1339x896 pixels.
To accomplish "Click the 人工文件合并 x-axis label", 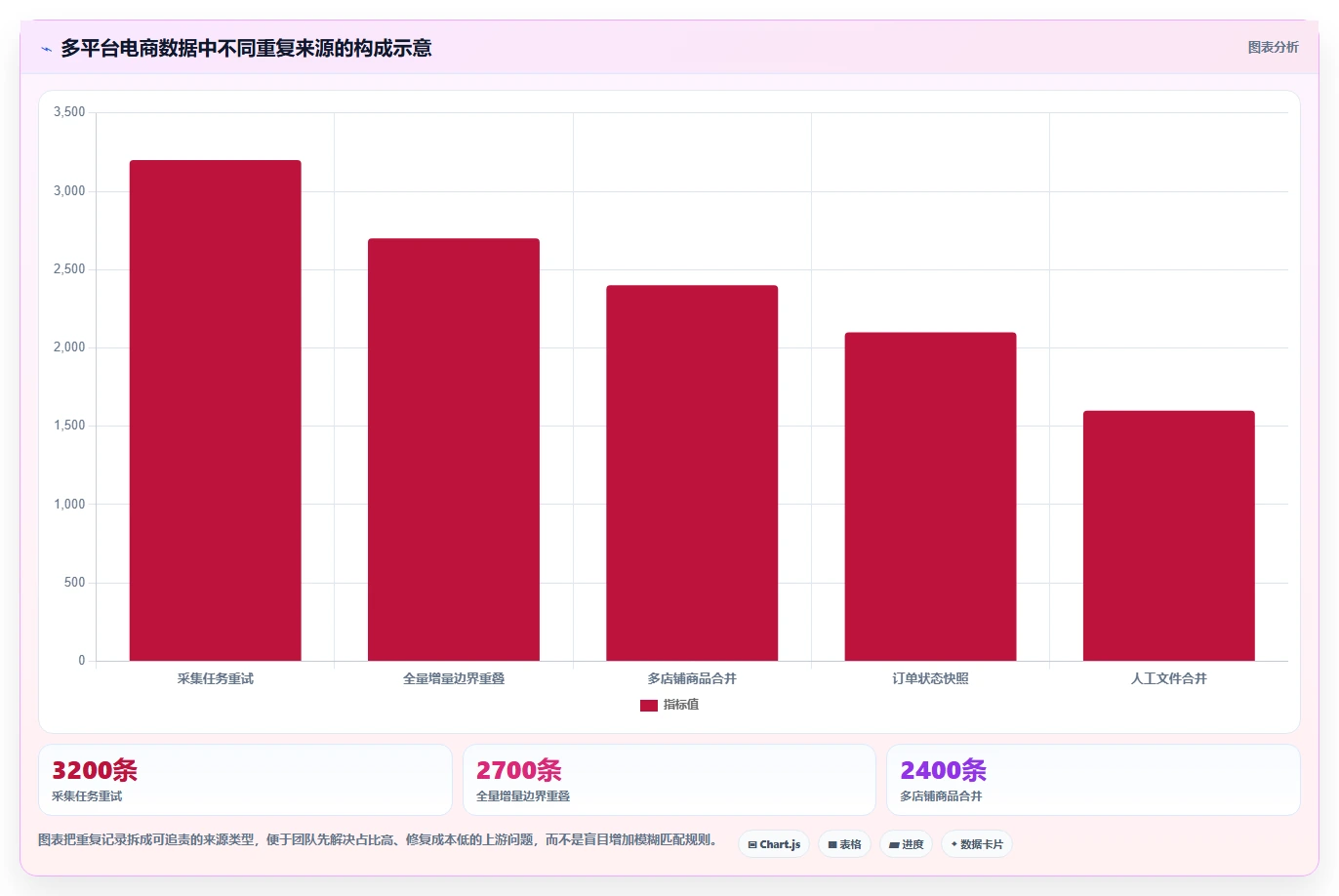I will (x=1168, y=678).
